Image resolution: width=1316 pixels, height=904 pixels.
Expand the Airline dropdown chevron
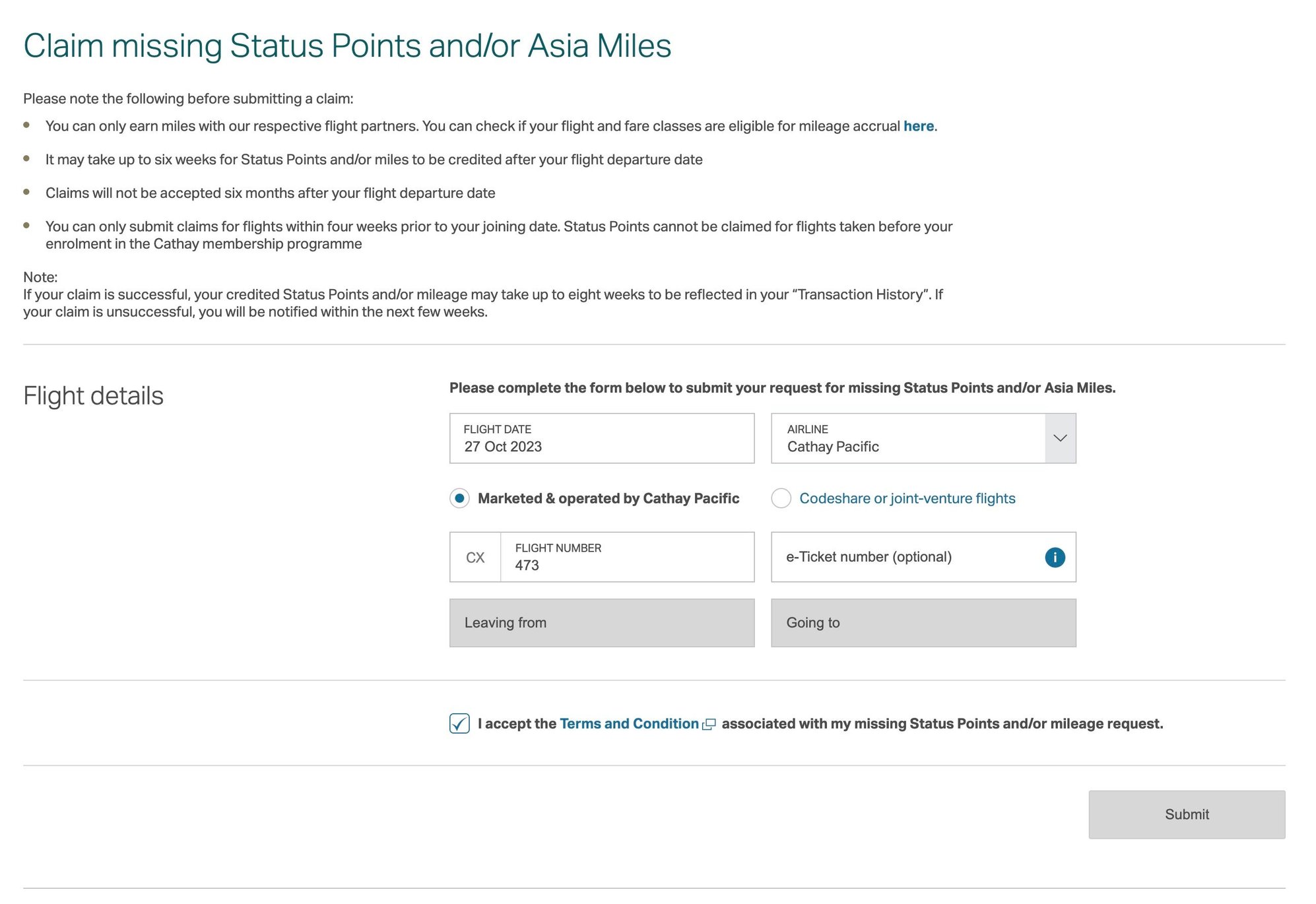coord(1060,438)
